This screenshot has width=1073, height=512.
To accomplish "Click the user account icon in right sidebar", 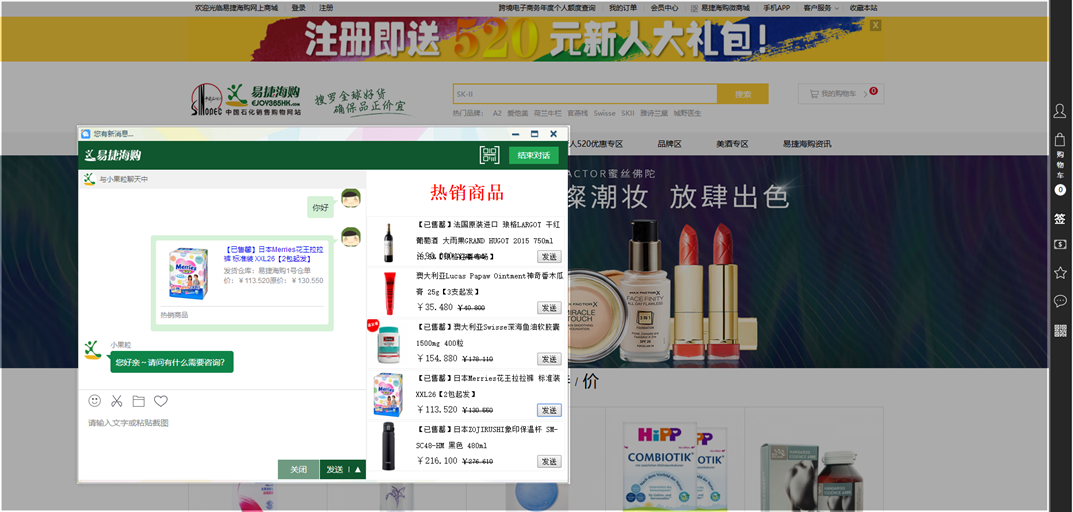I will pos(1059,111).
